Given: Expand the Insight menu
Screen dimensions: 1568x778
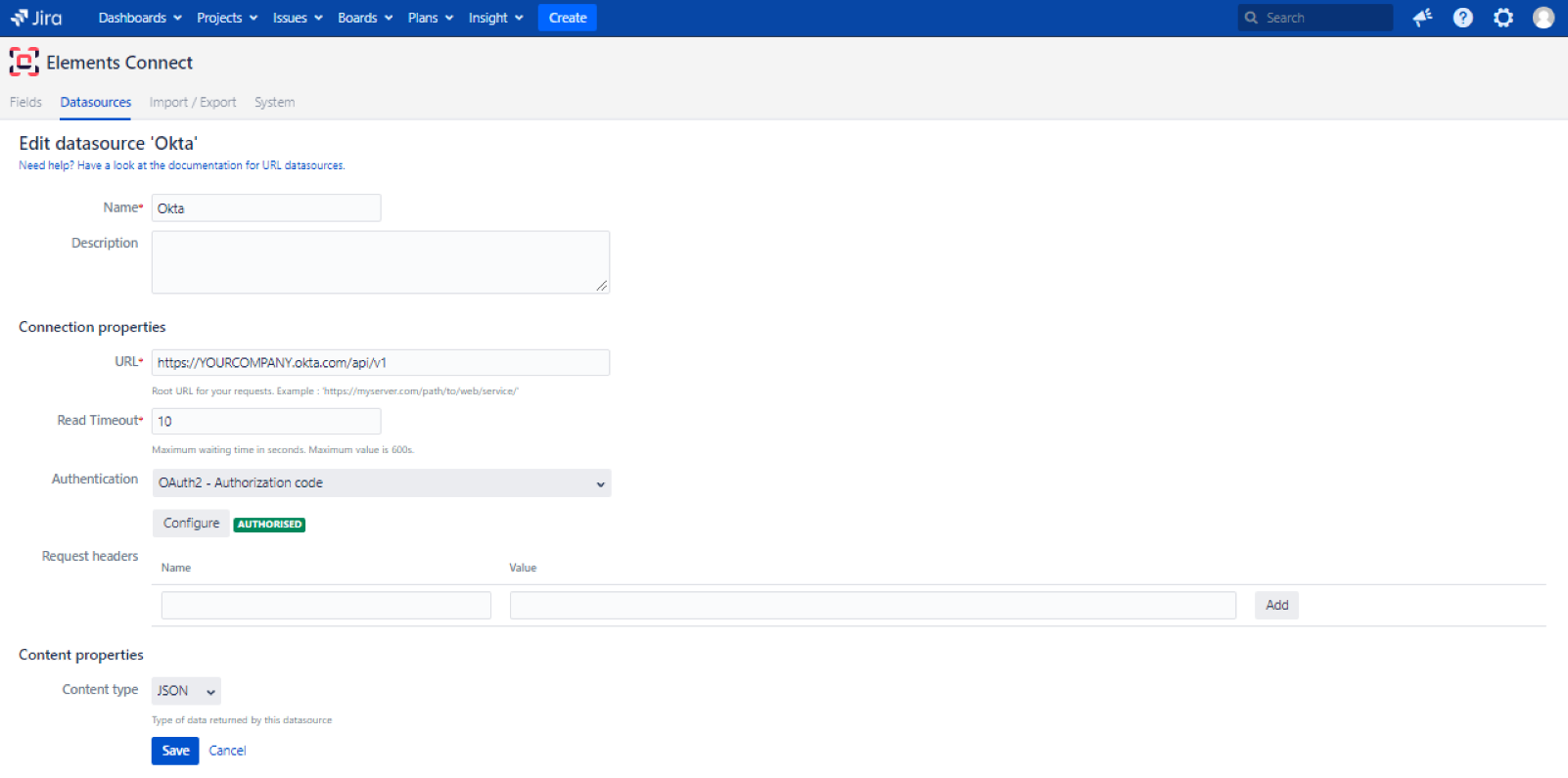Looking at the screenshot, I should click(495, 18).
